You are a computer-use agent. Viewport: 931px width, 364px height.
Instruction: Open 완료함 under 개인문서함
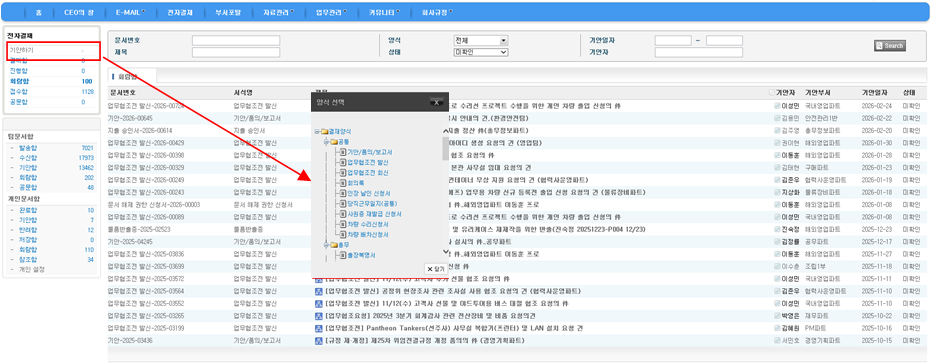tap(28, 210)
